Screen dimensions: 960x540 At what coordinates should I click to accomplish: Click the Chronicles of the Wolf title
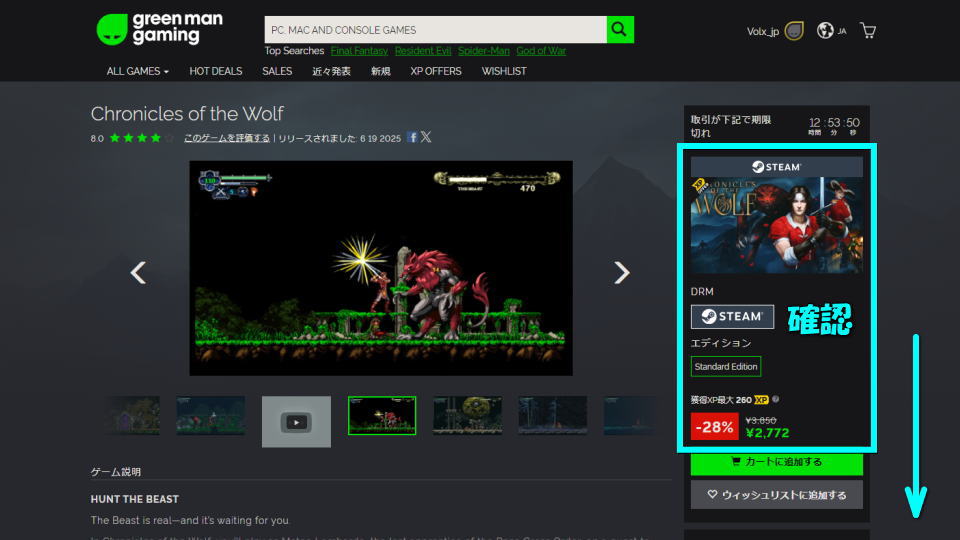coord(187,114)
